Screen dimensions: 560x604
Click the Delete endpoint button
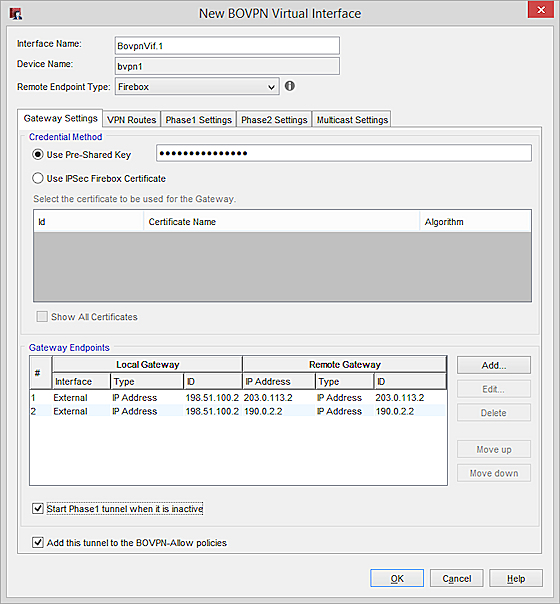494,413
